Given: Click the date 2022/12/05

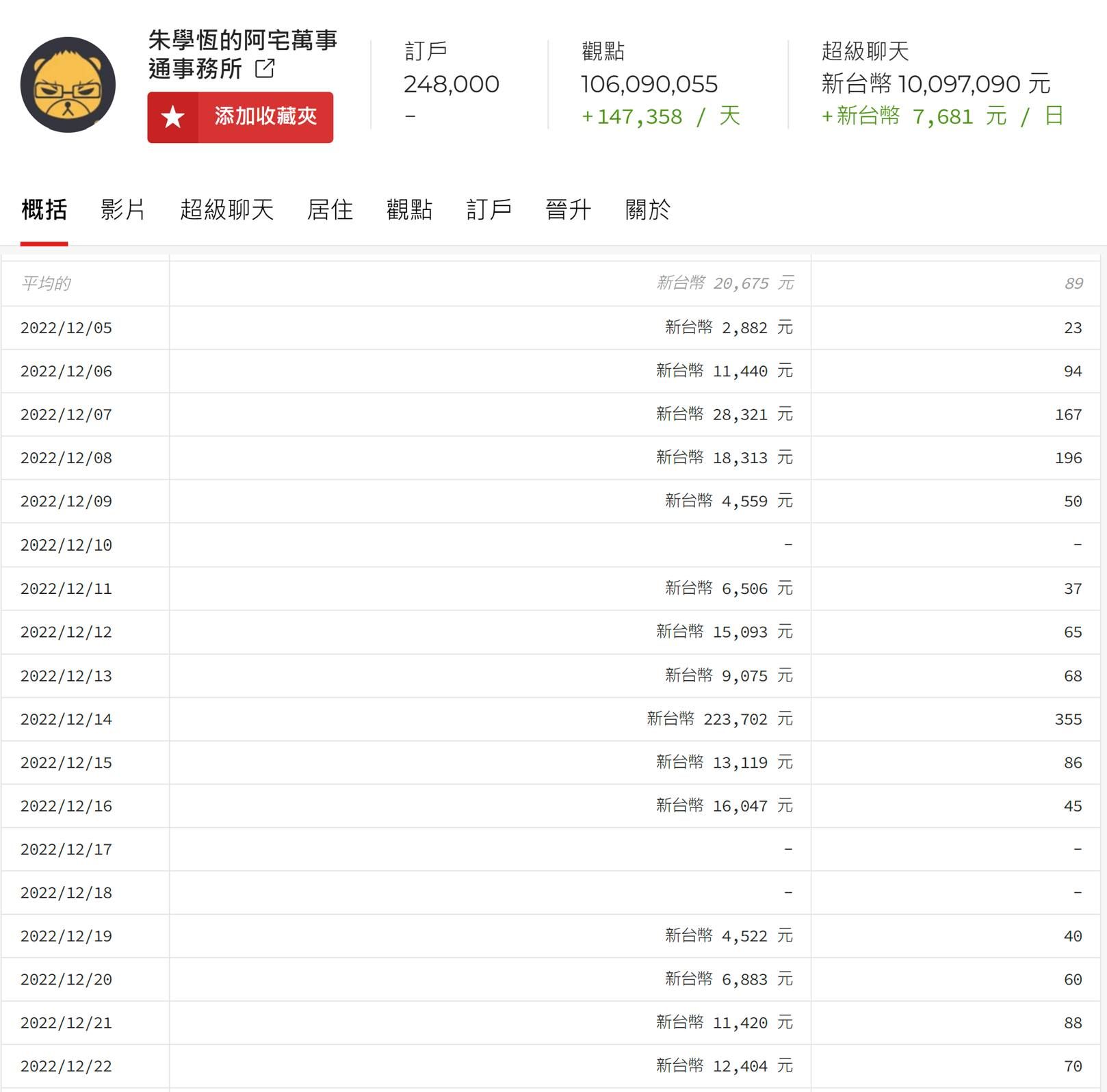Looking at the screenshot, I should [x=66, y=328].
